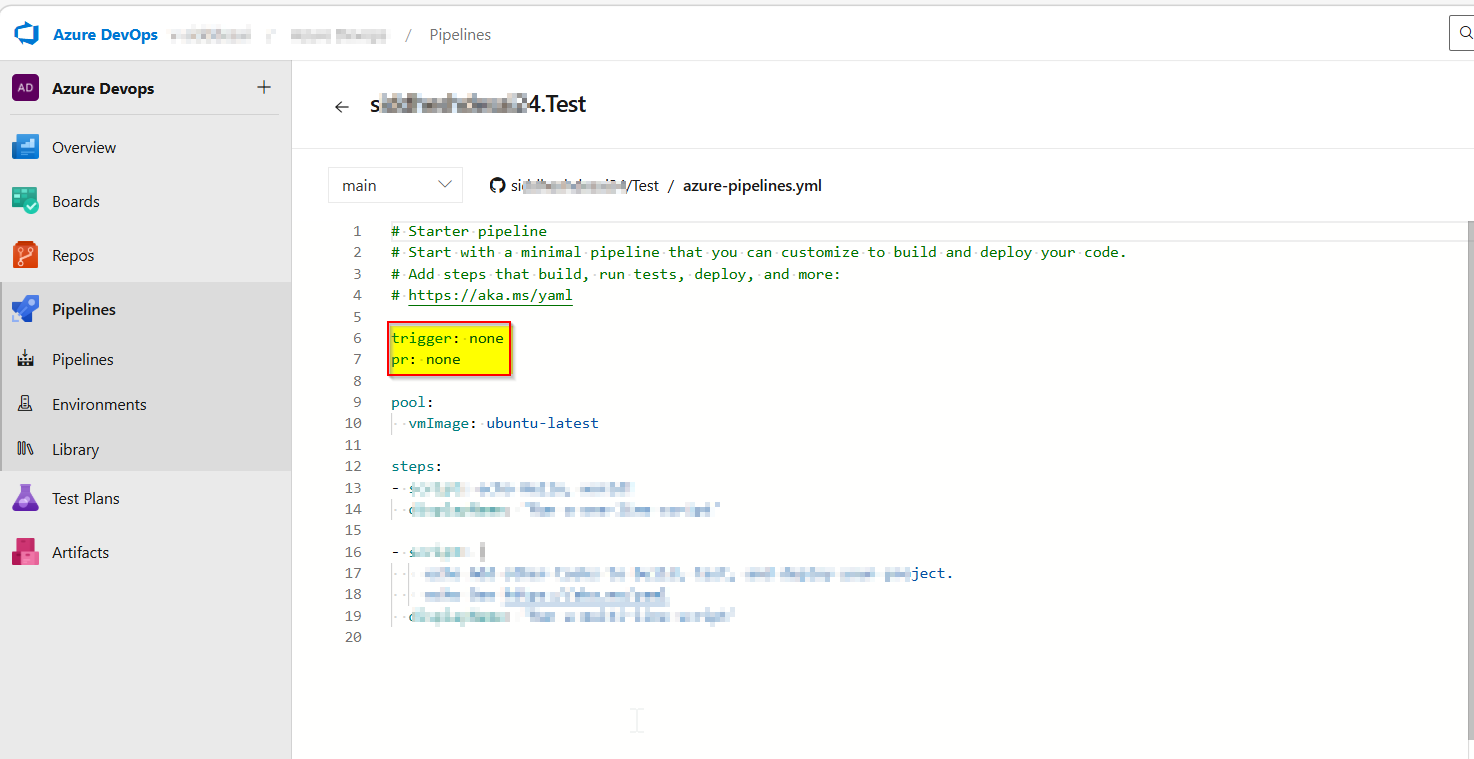
Task: Open Test Plans in the sidebar
Action: (86, 498)
